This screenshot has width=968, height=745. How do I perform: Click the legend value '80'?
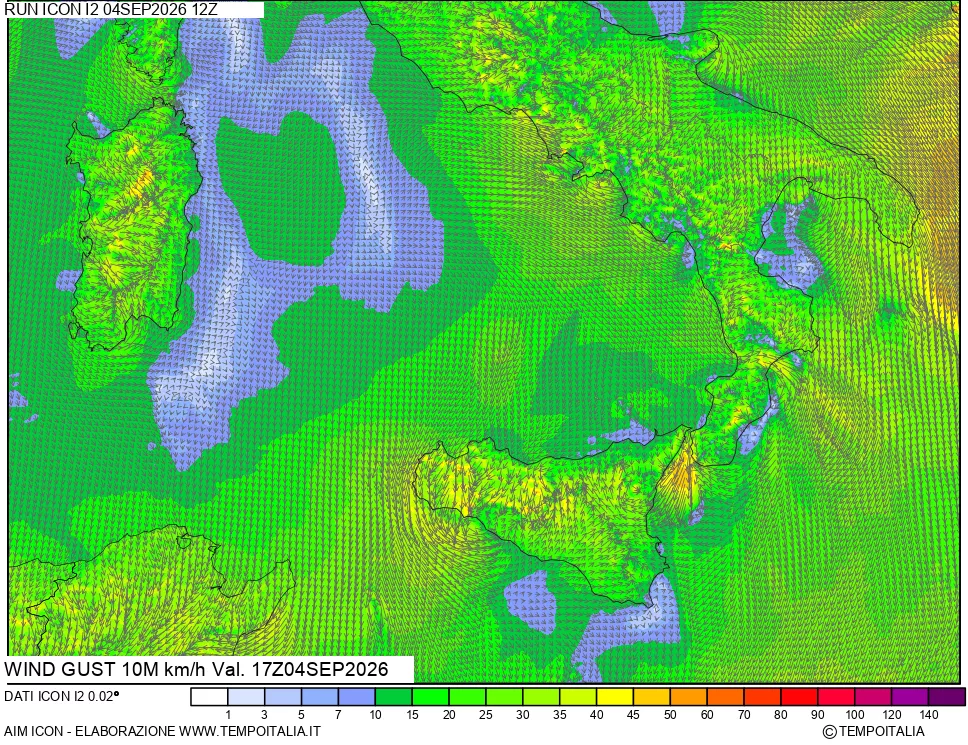pyautogui.click(x=781, y=715)
